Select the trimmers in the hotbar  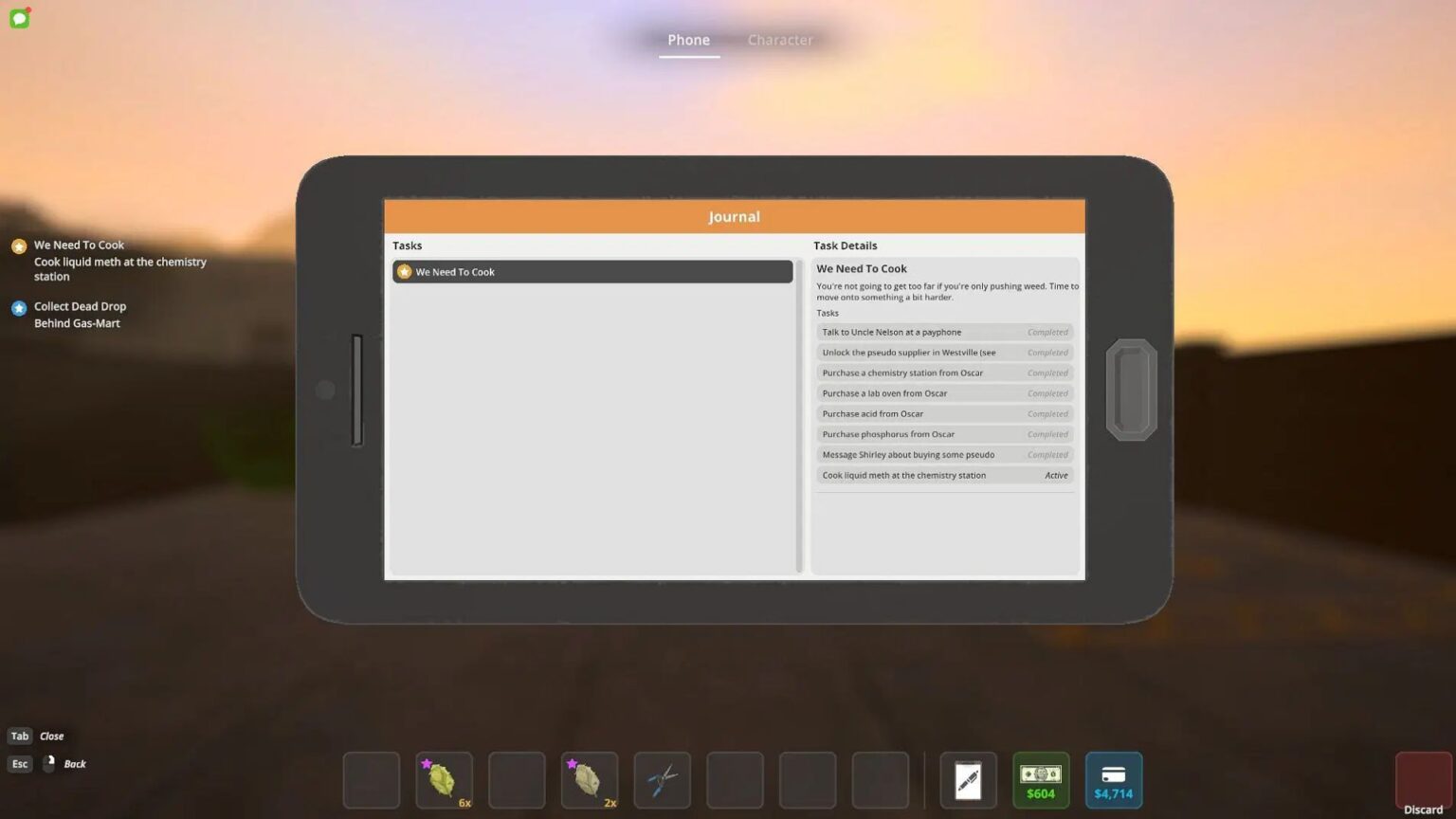[x=662, y=779]
